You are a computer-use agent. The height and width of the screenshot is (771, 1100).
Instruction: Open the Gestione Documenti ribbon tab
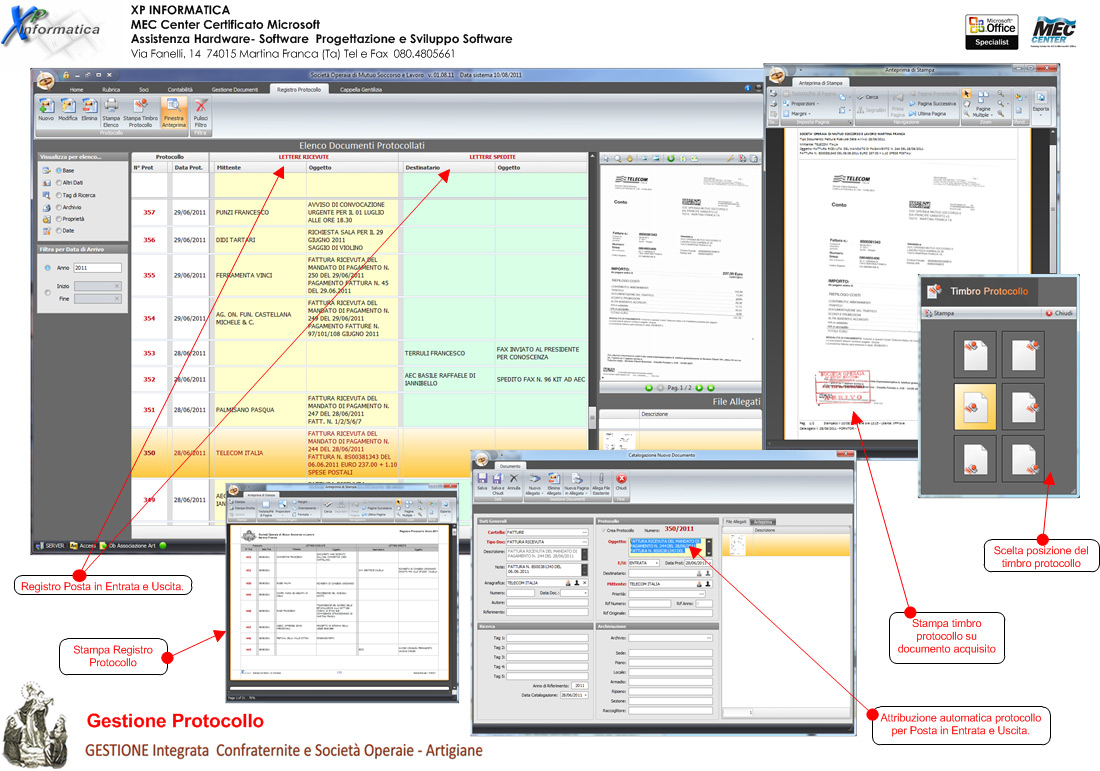tap(234, 90)
